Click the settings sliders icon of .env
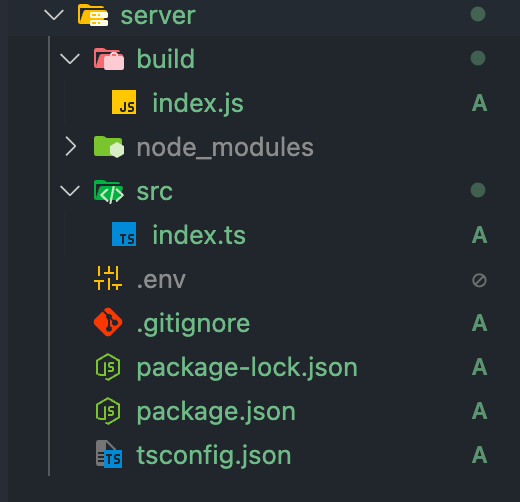520x502 pixels. [108, 278]
